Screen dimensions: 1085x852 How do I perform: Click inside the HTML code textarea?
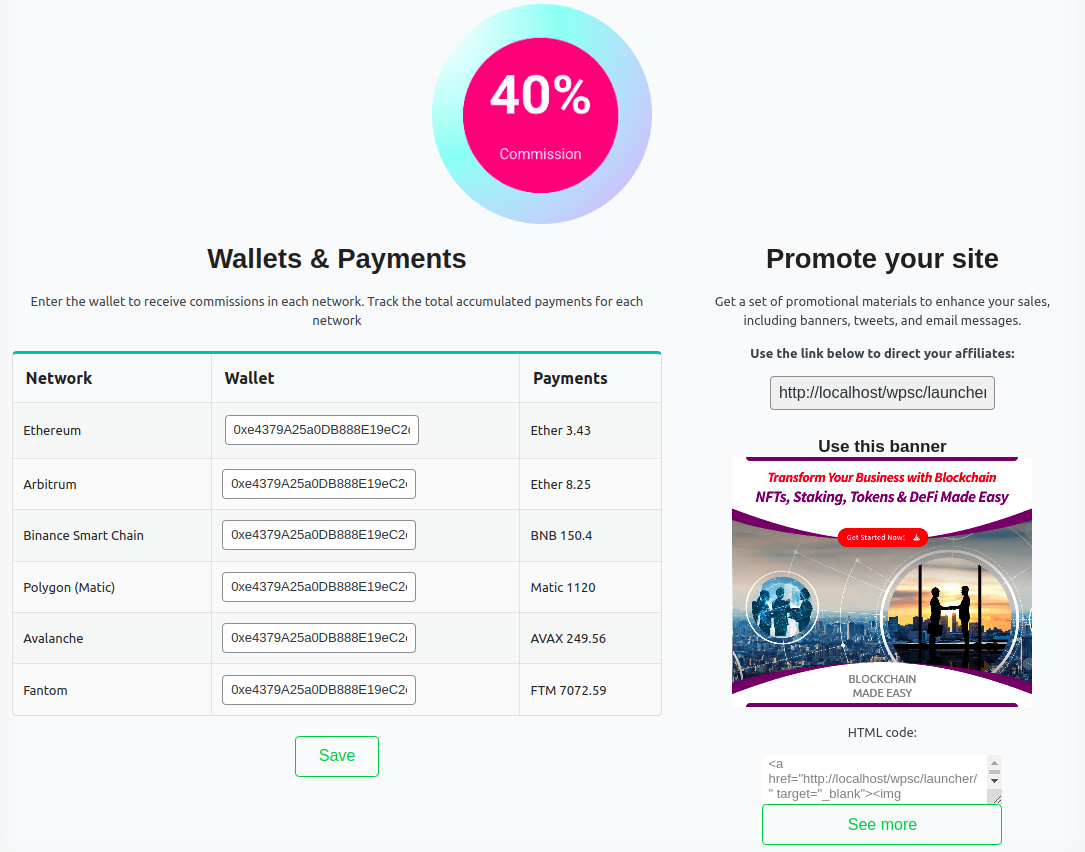click(875, 779)
